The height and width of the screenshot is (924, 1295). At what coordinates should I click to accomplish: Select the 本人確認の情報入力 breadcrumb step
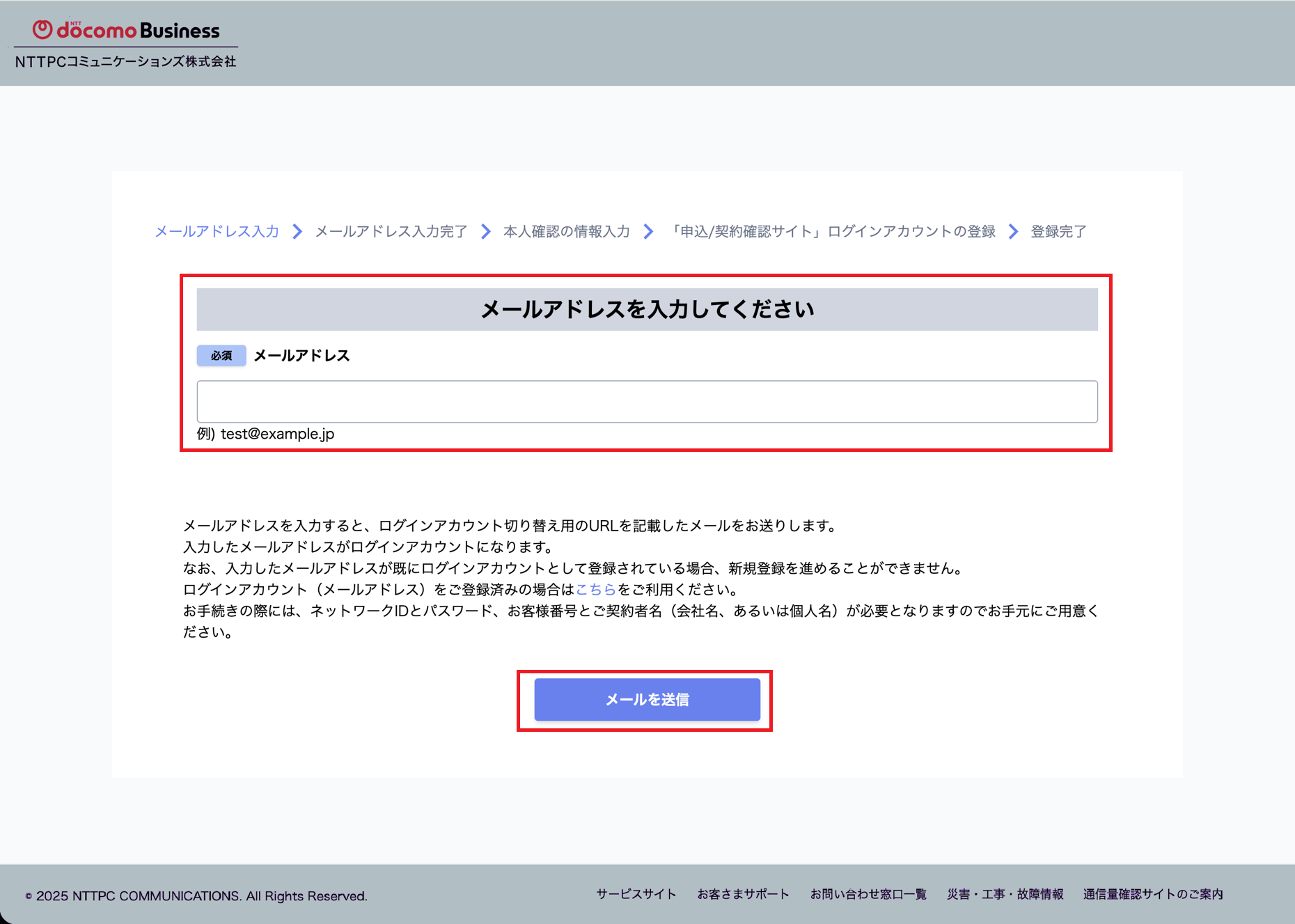click(x=566, y=231)
